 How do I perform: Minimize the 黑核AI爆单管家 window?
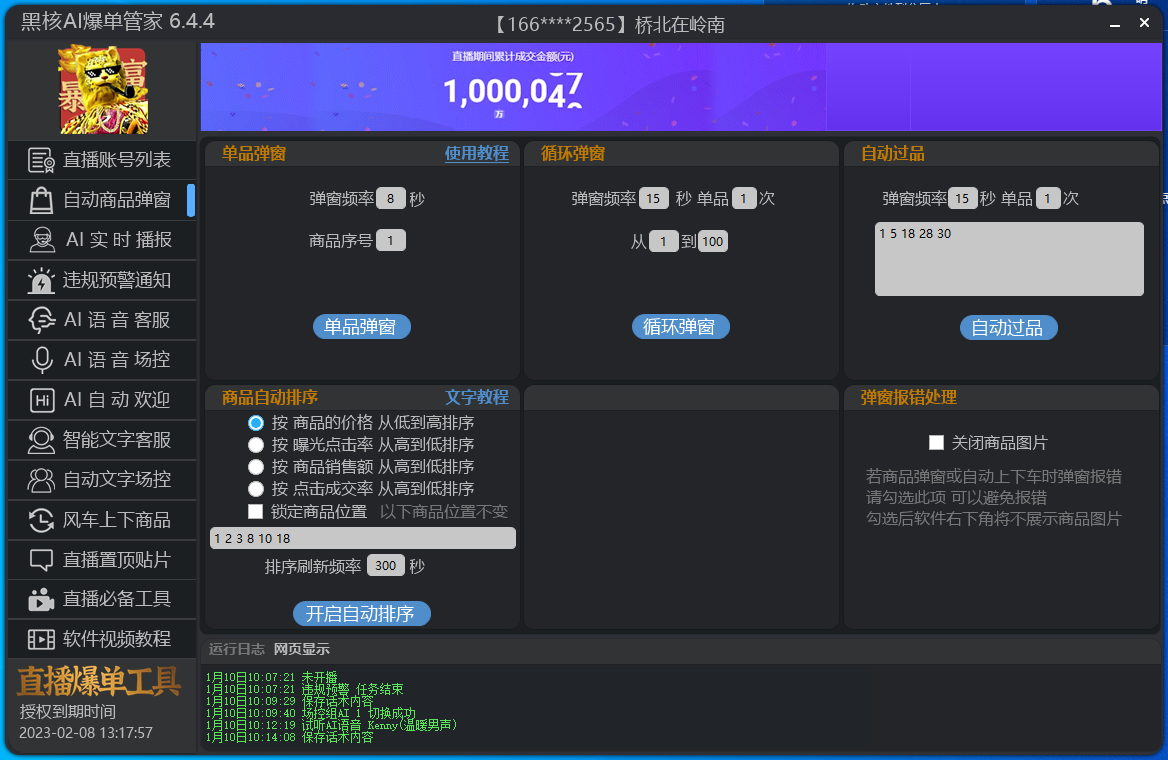(1114, 24)
